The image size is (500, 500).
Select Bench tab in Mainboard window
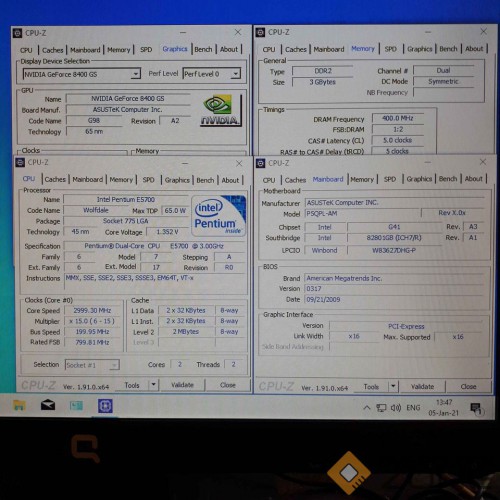448,179
